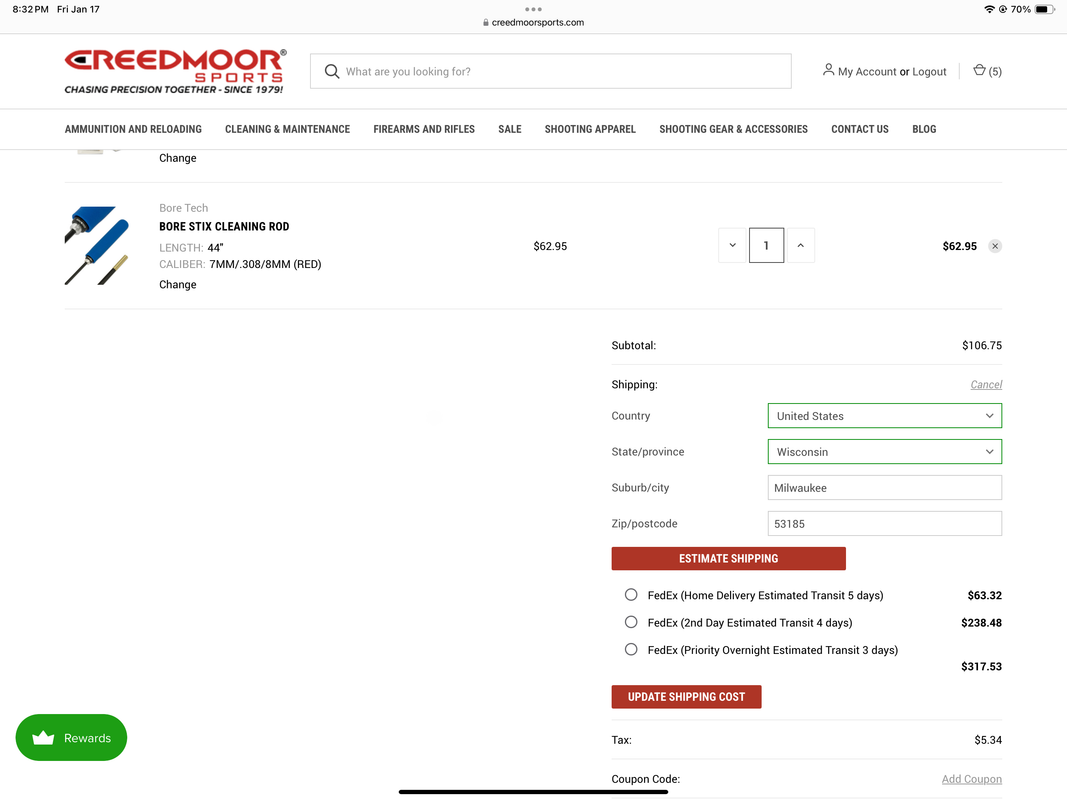Click the Change link above the Bore Stix row
The image size is (1067, 800).
click(178, 158)
